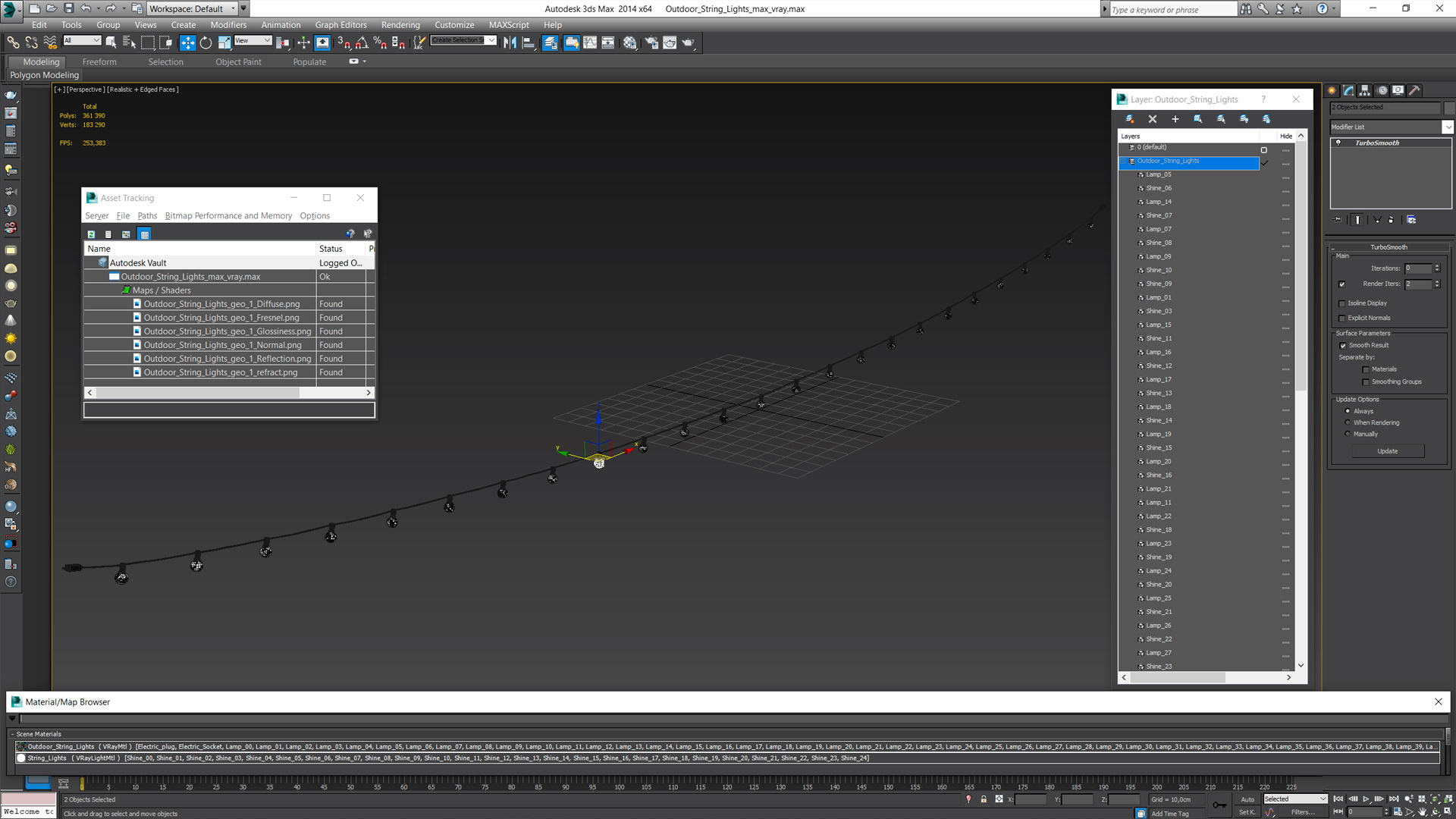Enable the Explicit Normals checkbox
Image resolution: width=1456 pixels, height=819 pixels.
[x=1342, y=318]
